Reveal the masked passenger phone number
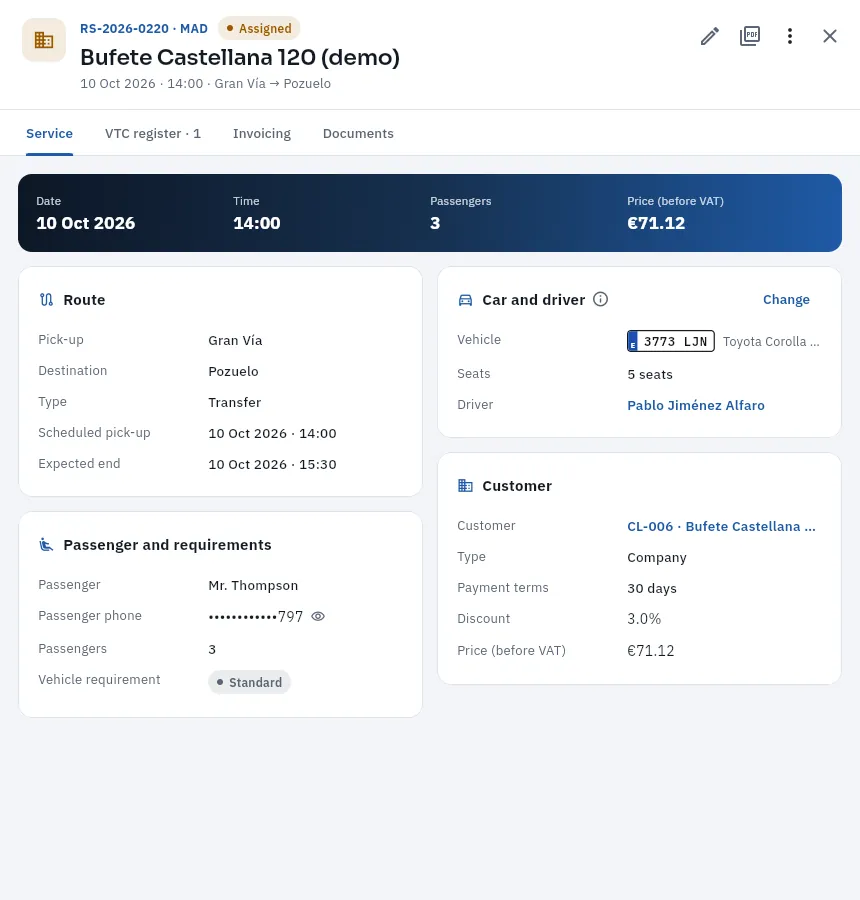Screen dimensions: 860x900 coord(318,616)
